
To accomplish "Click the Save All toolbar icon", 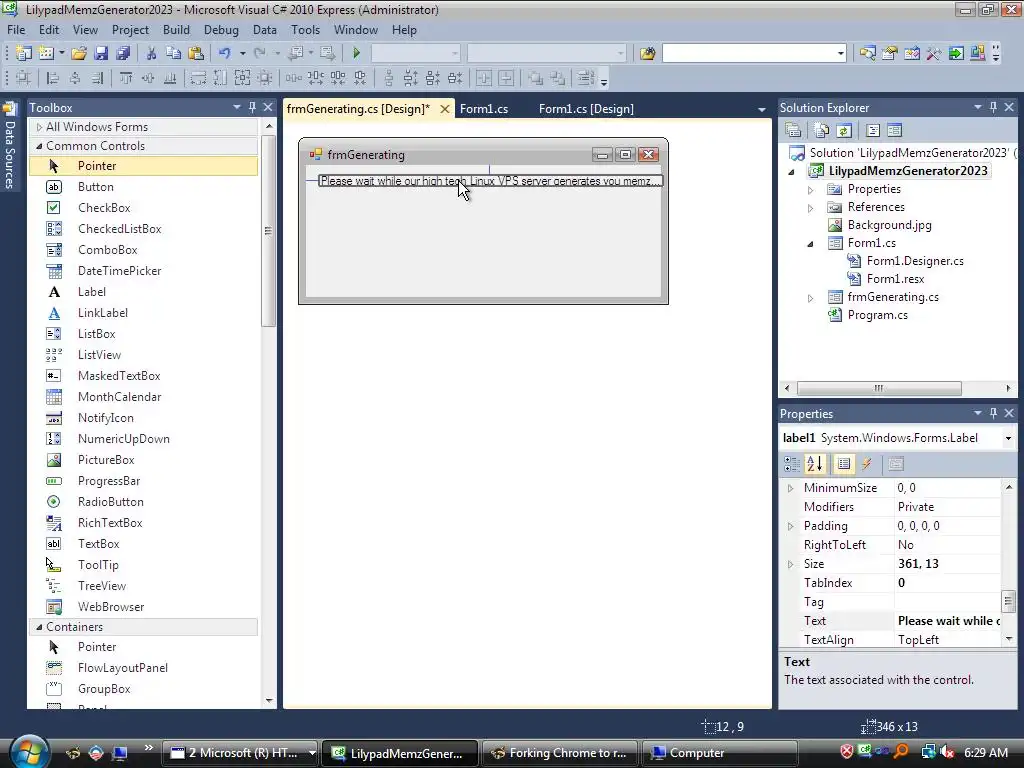I will 123,53.
